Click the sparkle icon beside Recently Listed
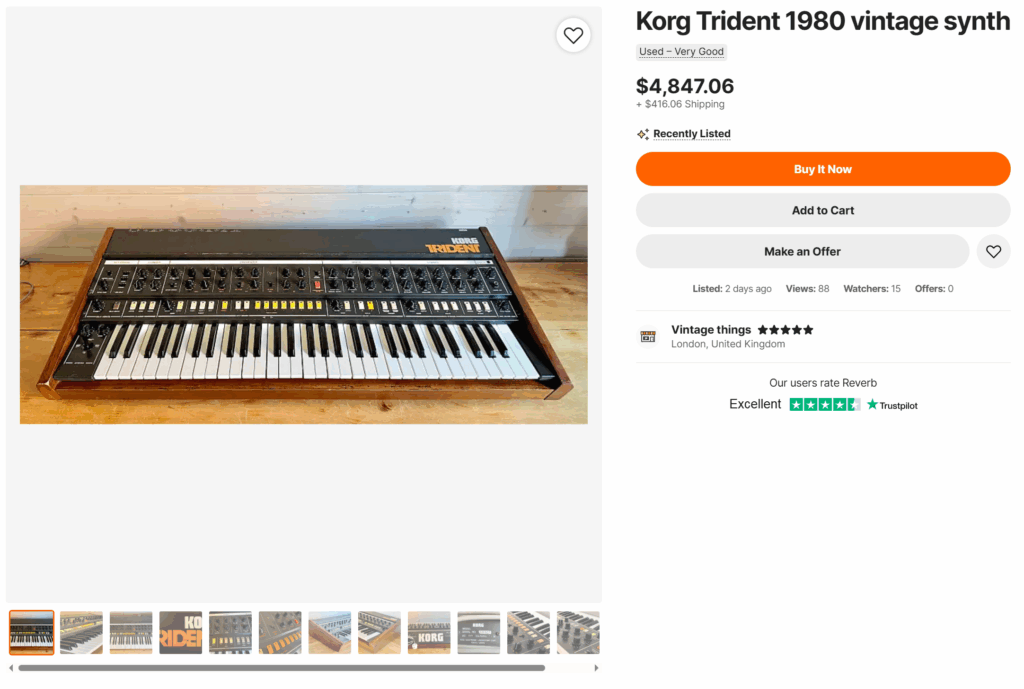 coord(643,134)
